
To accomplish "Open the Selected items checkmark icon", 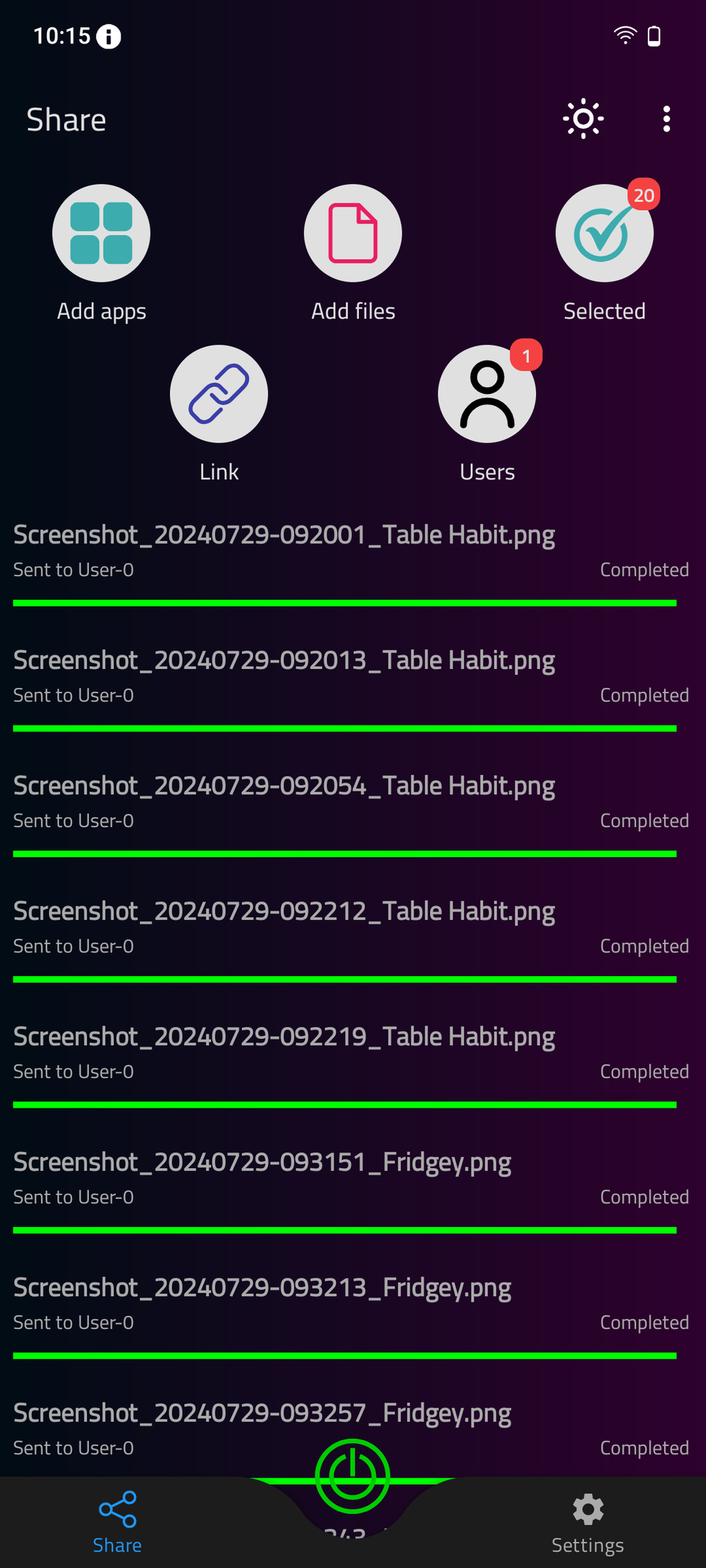I will [605, 233].
